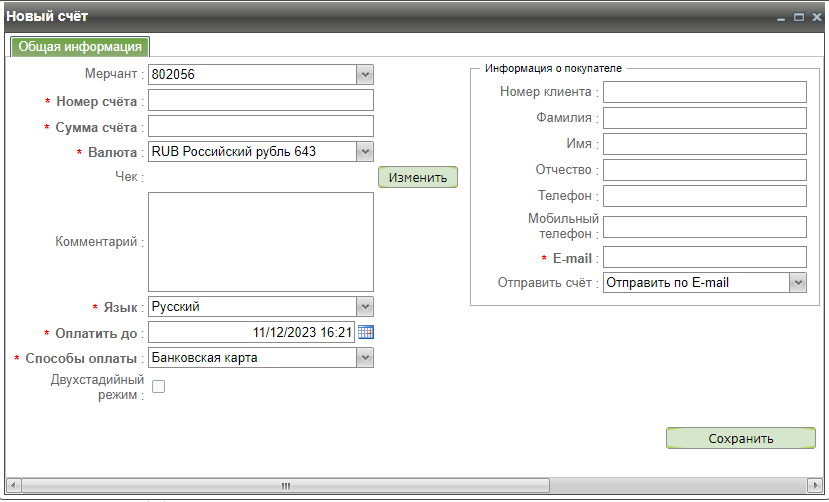Select the Фамилия text field
Viewport: 829px width, 502px height.
[x=704, y=118]
